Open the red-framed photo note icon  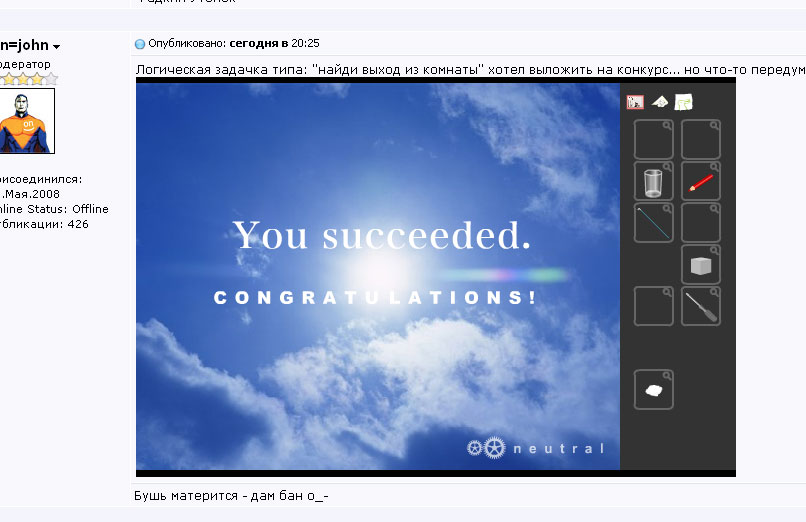point(635,102)
